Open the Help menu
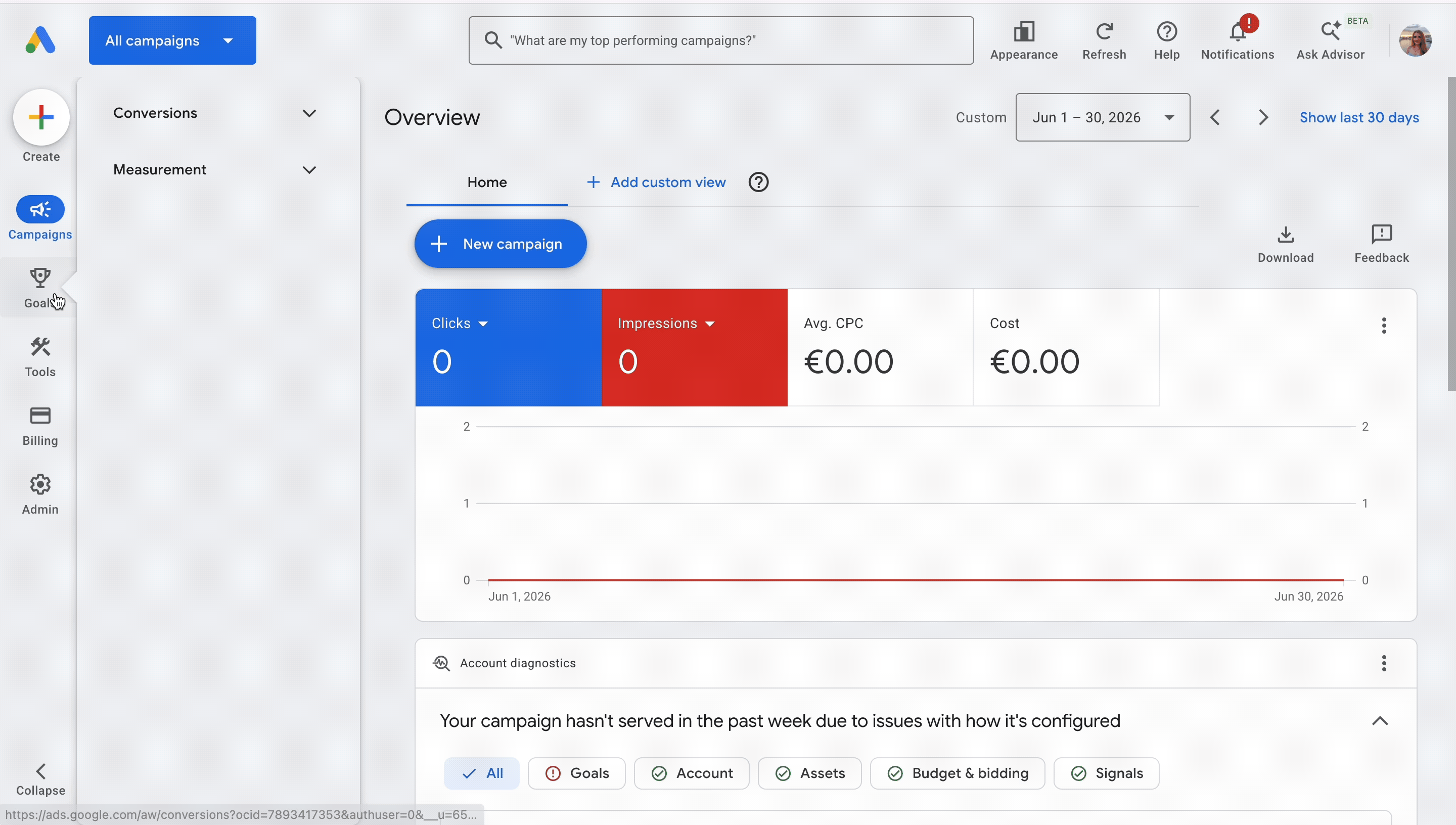Image resolution: width=1456 pixels, height=825 pixels. (1166, 41)
